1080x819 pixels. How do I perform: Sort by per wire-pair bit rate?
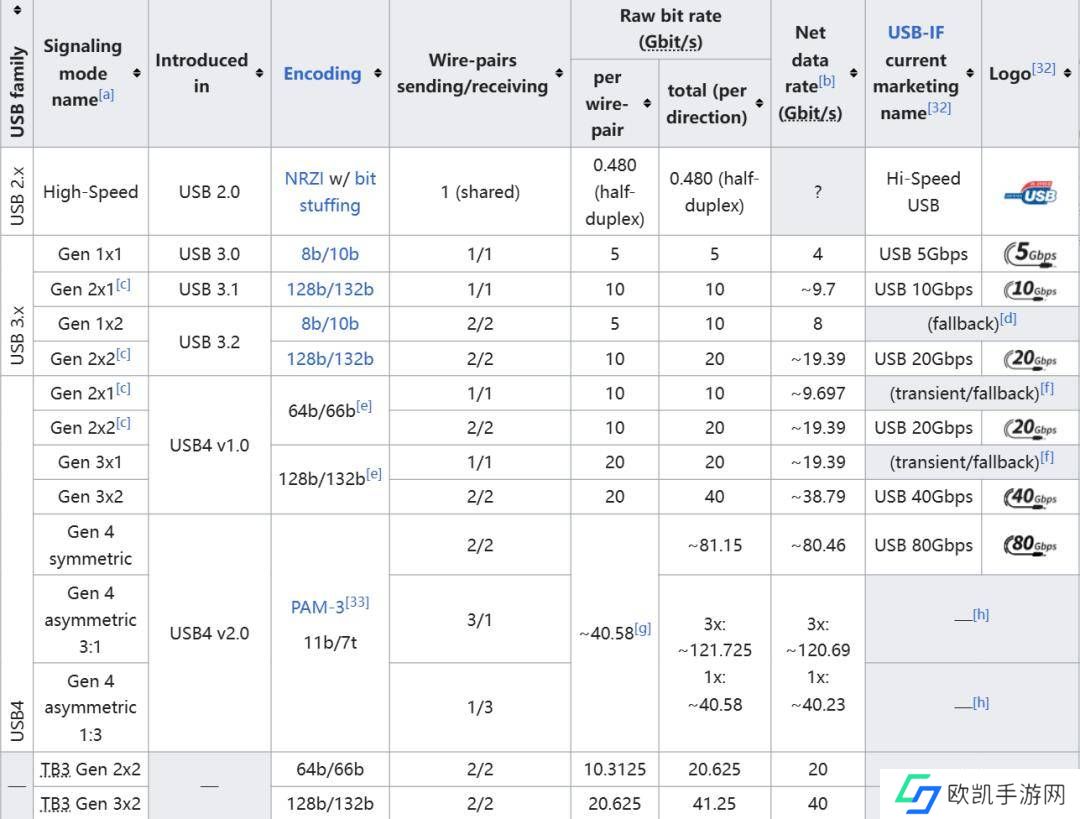coord(647,103)
